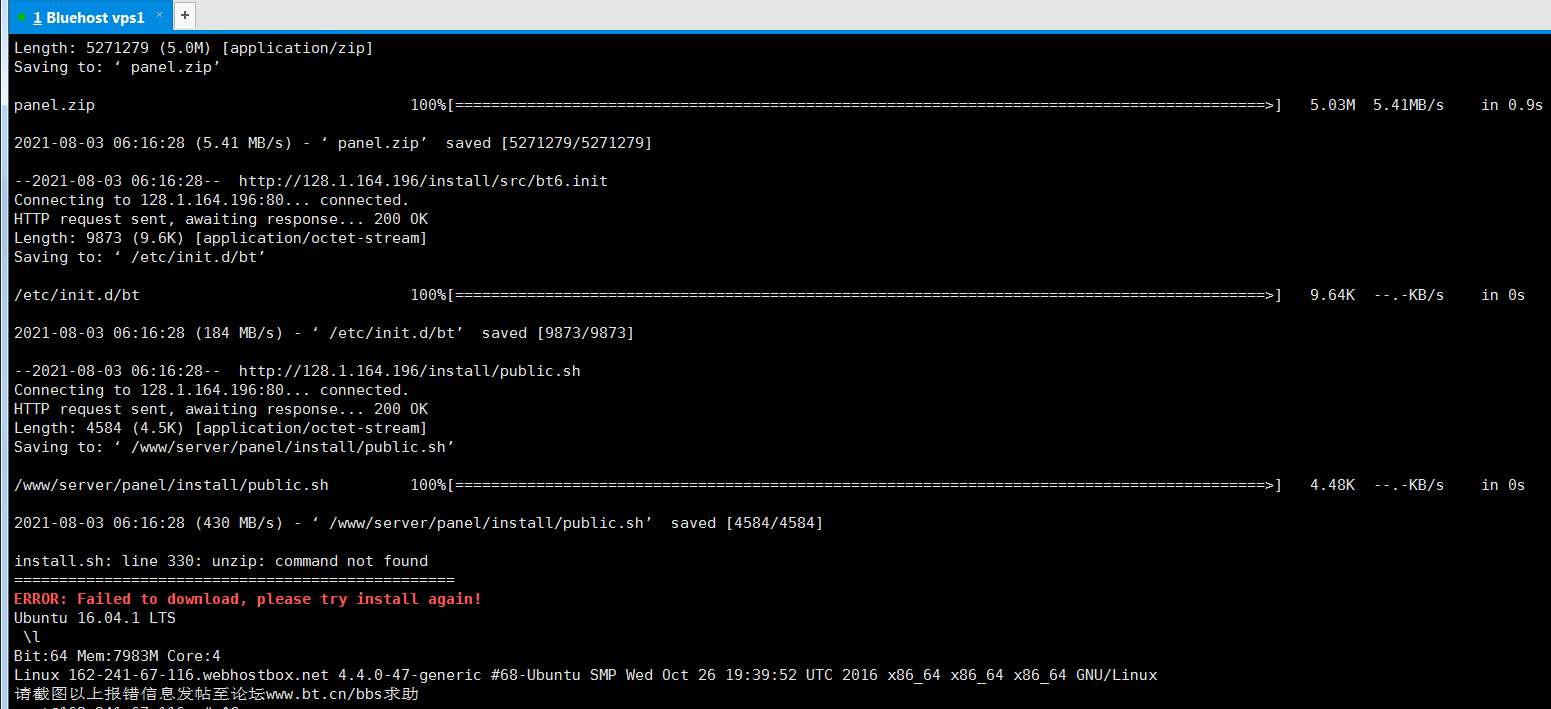Open a new session tab with plus button
Image resolution: width=1551 pixels, height=709 pixels.
tap(185, 16)
